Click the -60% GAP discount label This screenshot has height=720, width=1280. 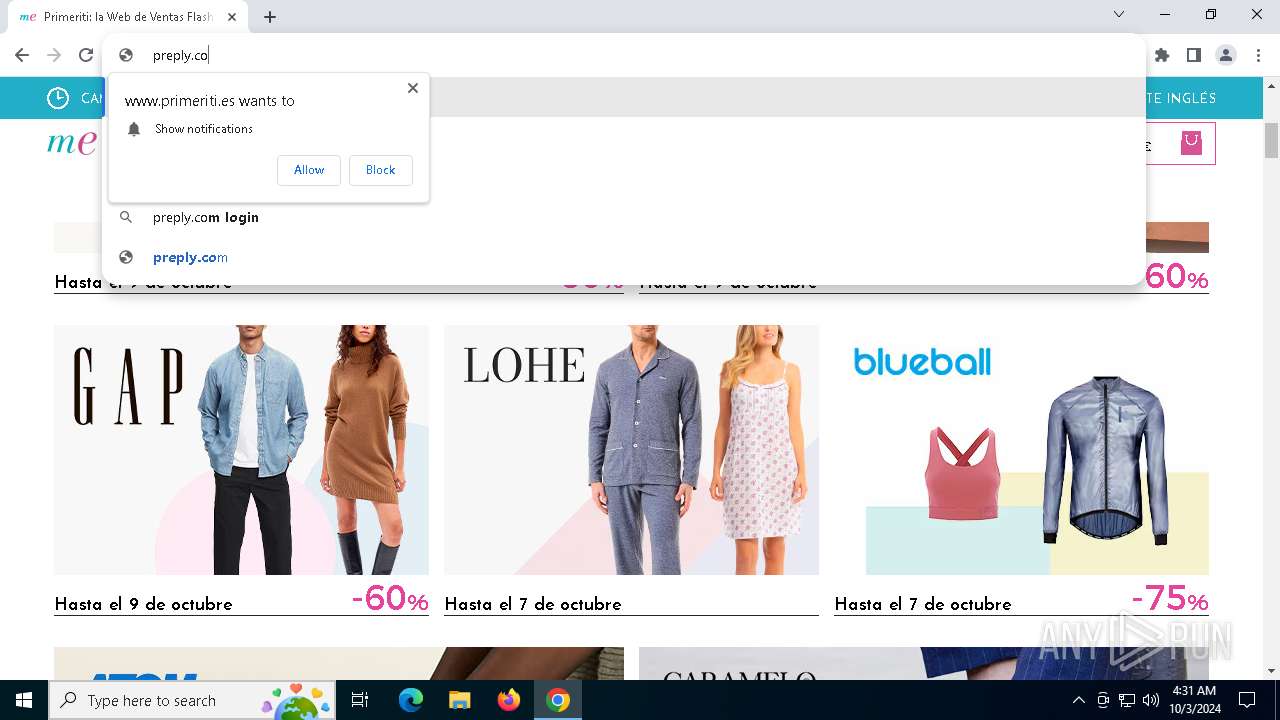click(390, 599)
